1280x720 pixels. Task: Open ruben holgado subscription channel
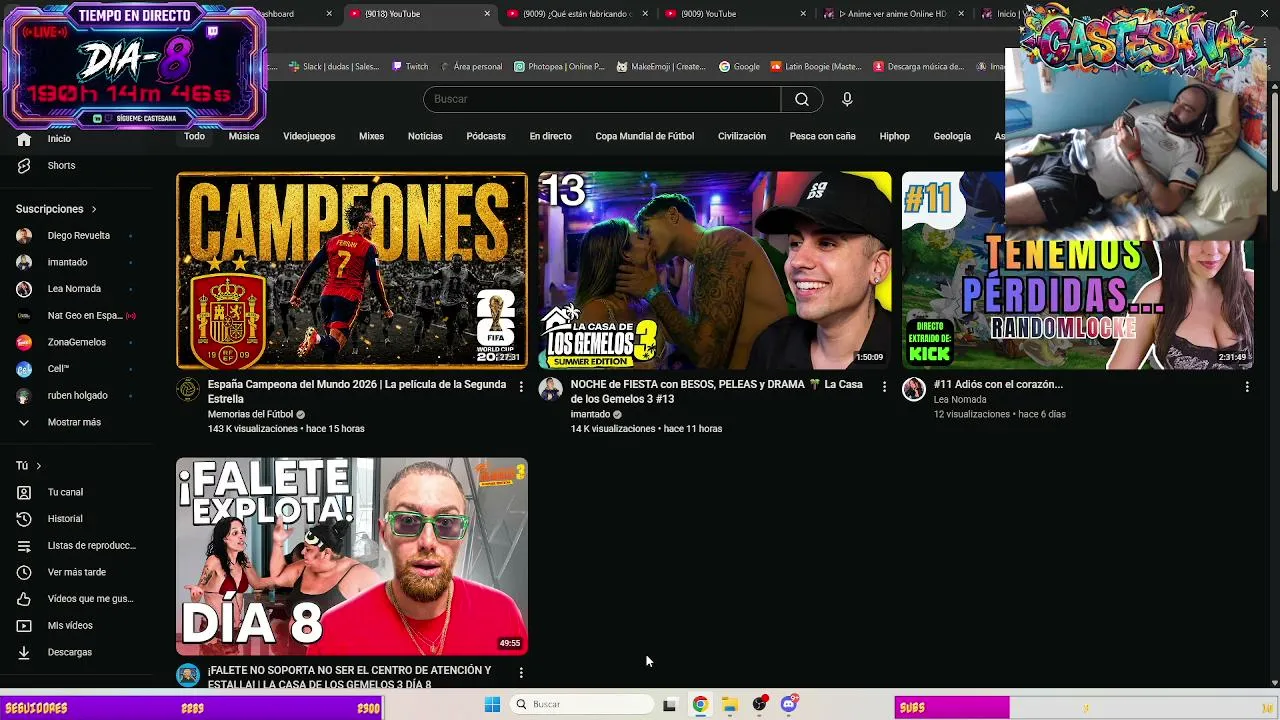pyautogui.click(x=76, y=396)
